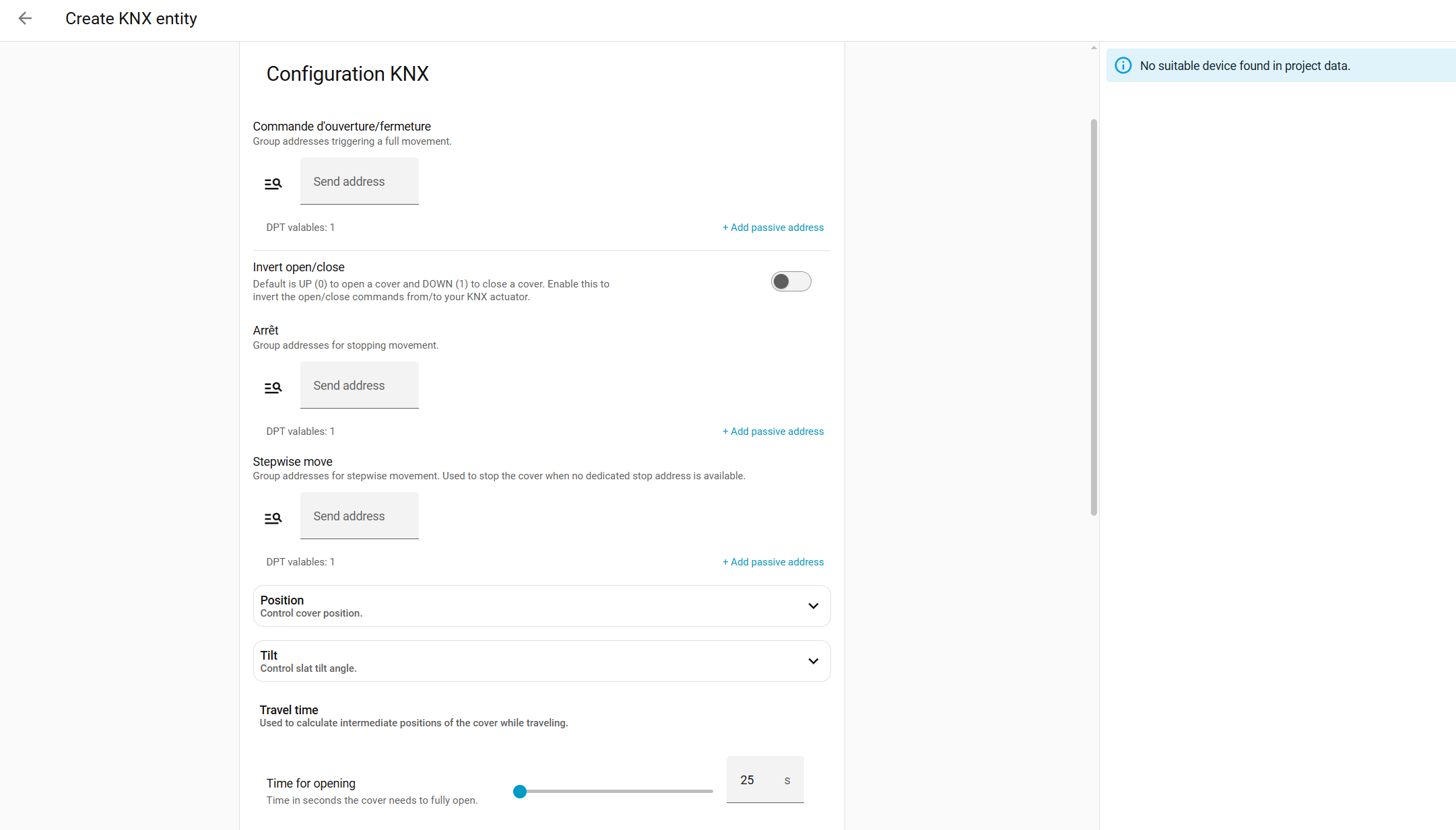Click 'Group addresses triggering a full movement.' text
The image size is (1456, 830).
(352, 141)
